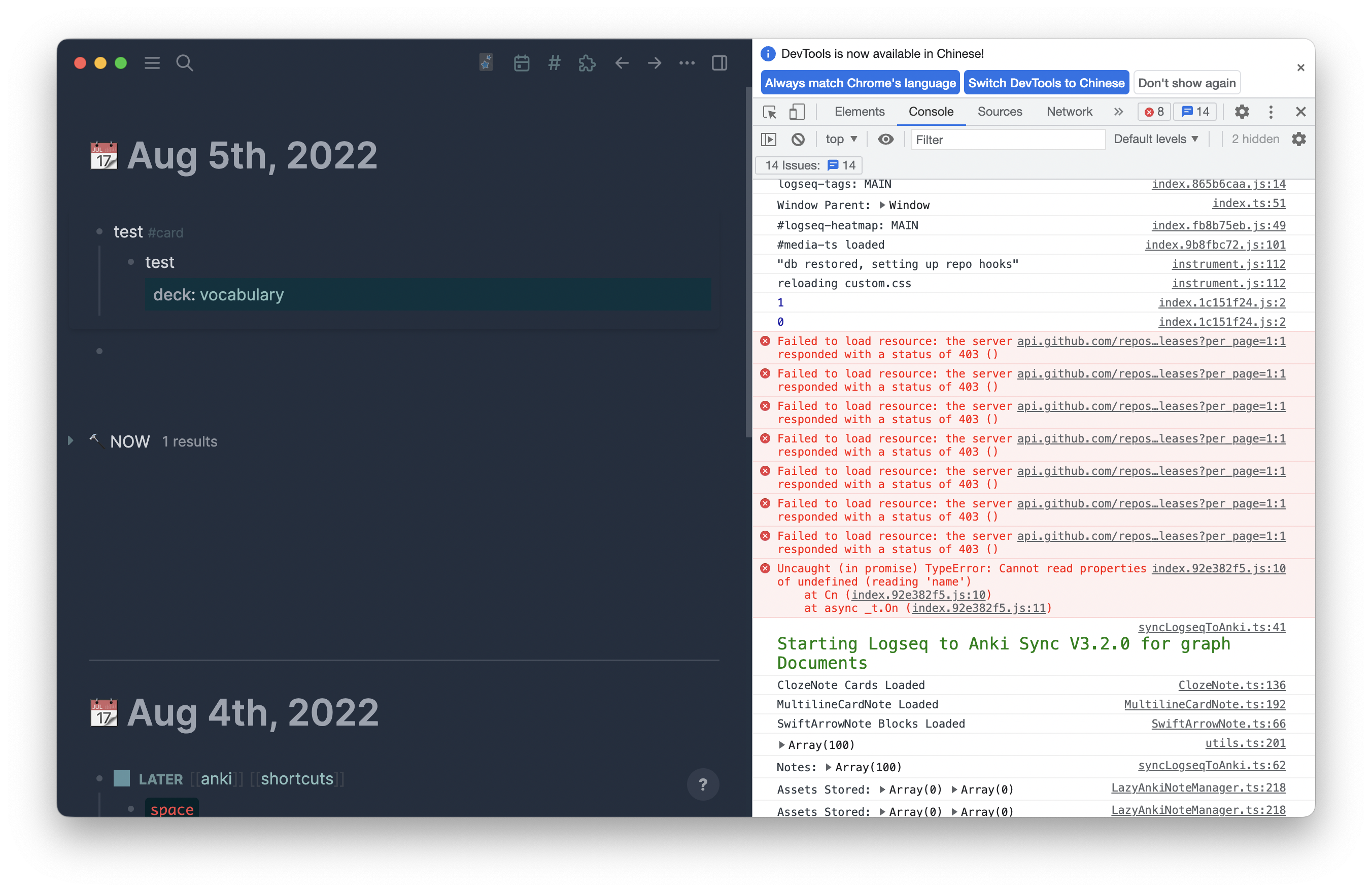Click the hashtag tags toolbar icon

click(554, 63)
